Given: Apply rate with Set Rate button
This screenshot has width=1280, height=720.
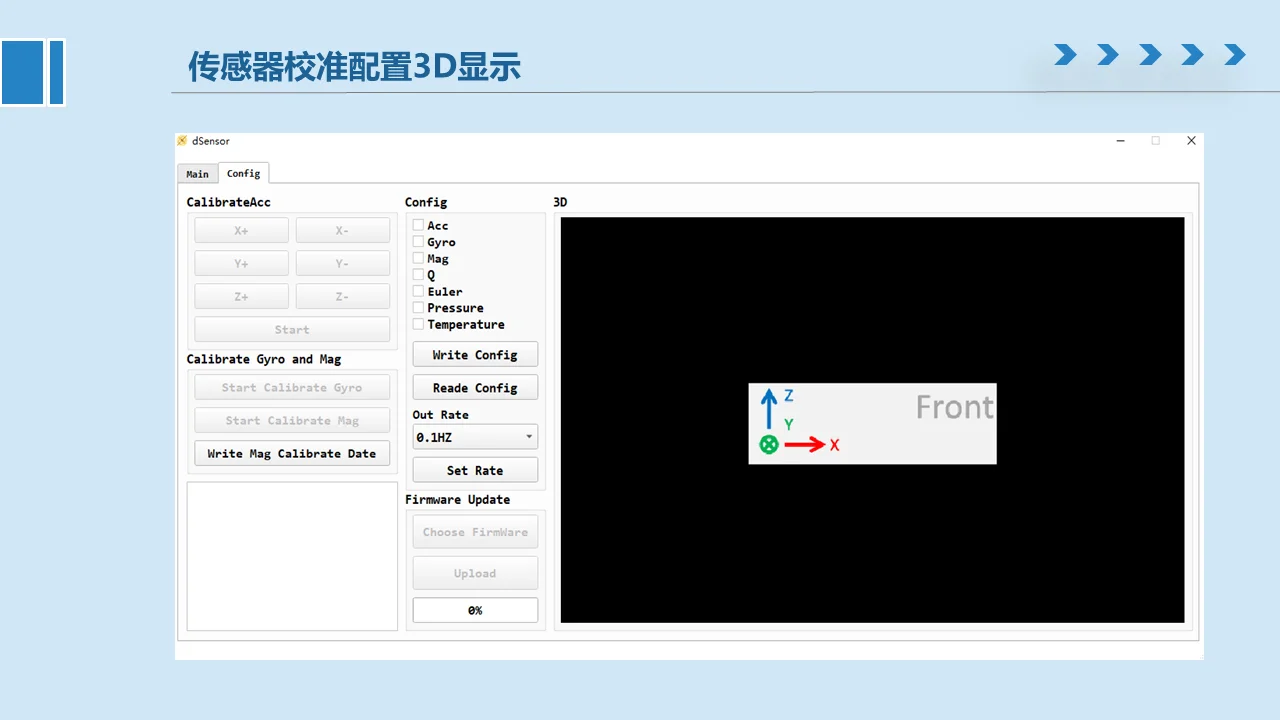Looking at the screenshot, I should tap(475, 470).
